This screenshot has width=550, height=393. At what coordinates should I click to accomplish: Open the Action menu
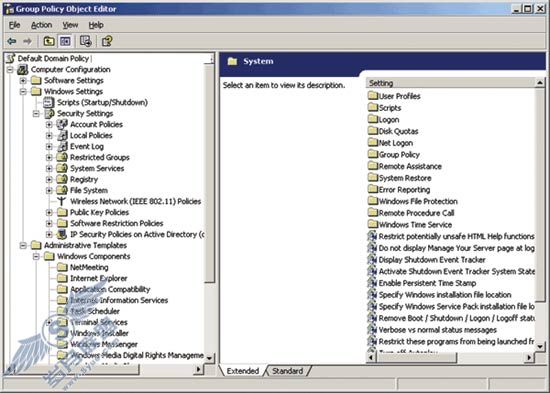tap(41, 25)
